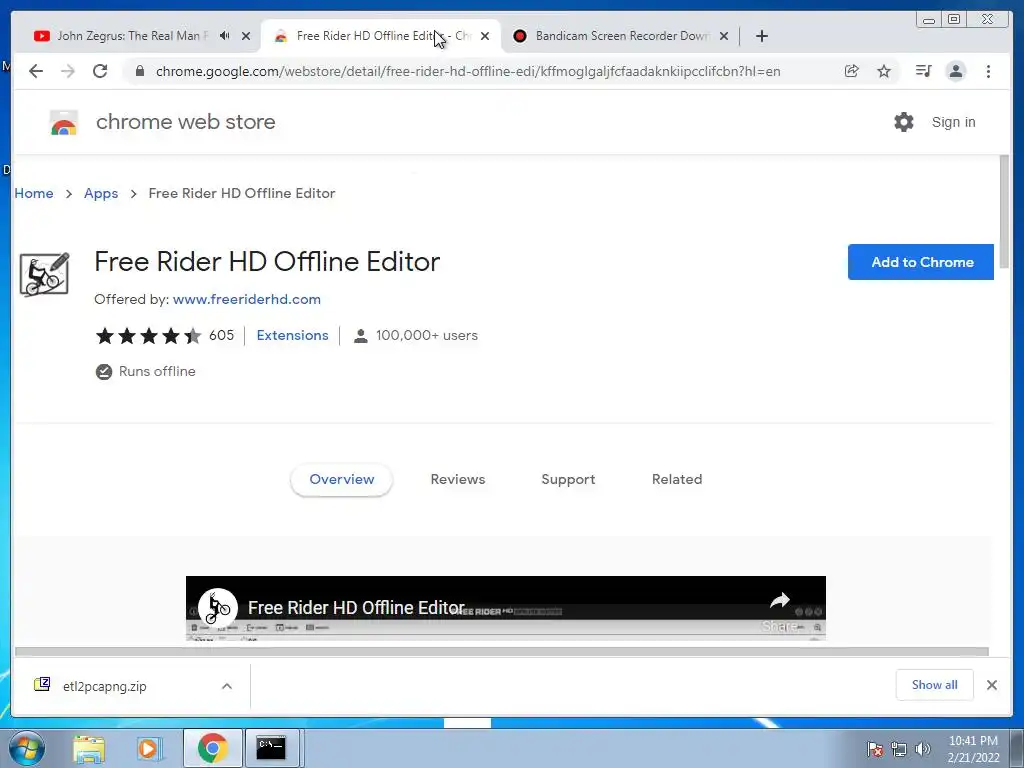Screen dimensions: 1024x768
Task: Open the media control playlist icon
Action: (x=923, y=71)
